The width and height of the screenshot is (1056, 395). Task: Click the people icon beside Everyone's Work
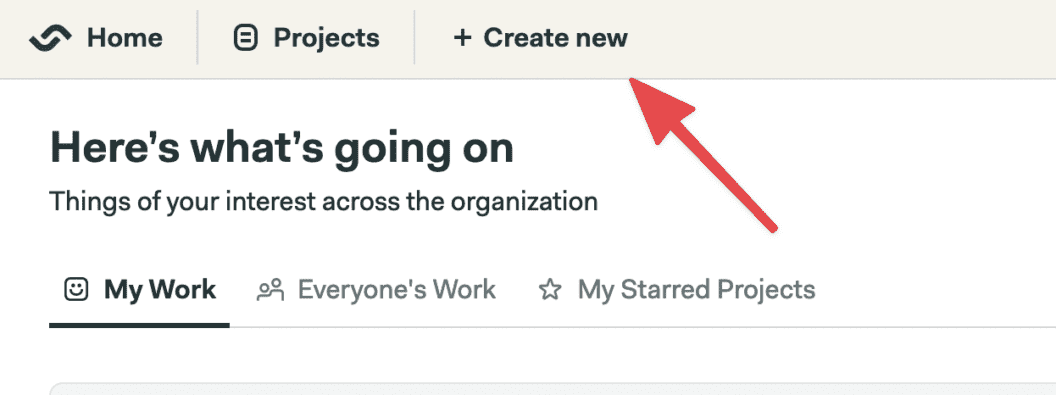271,290
